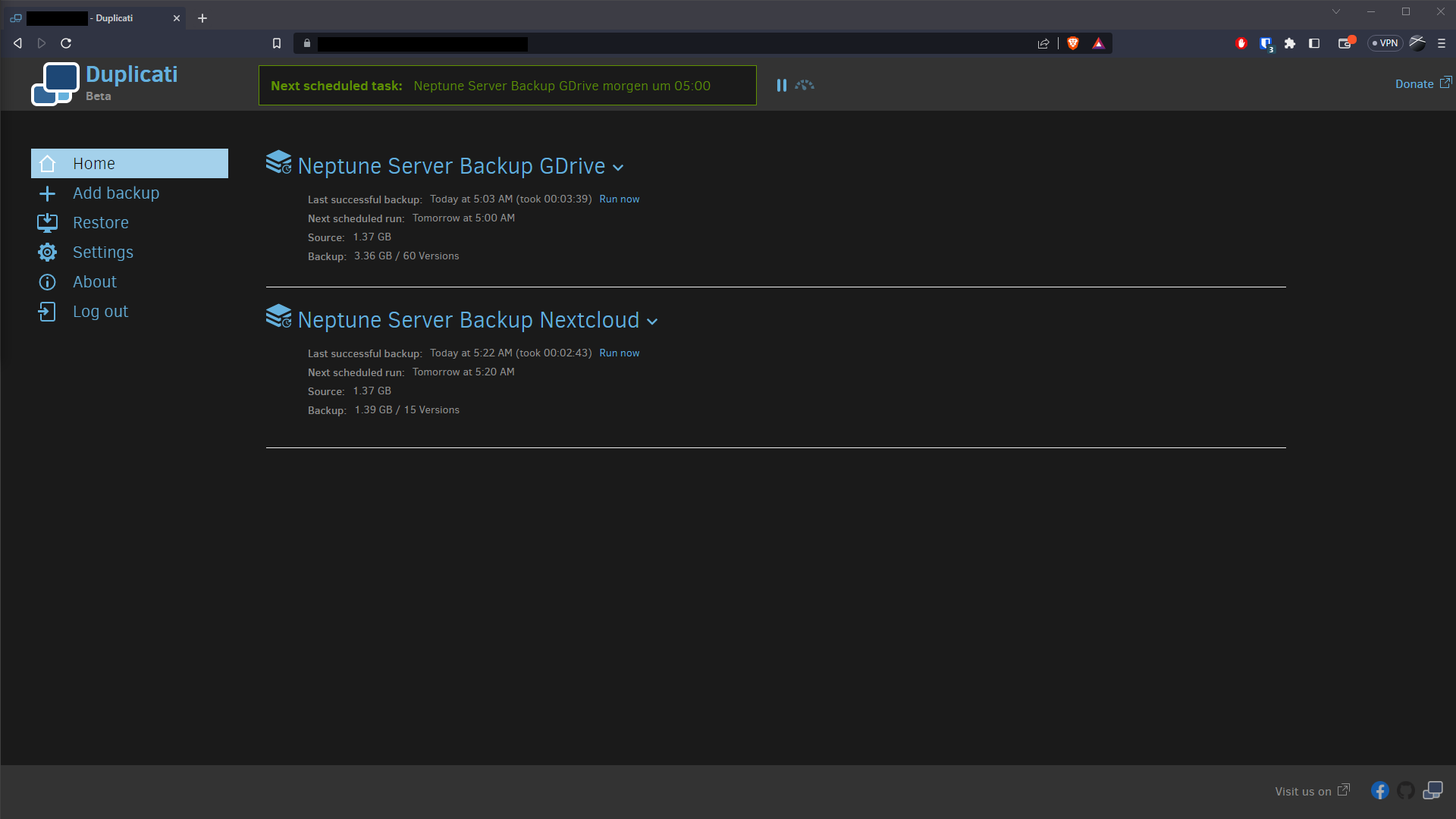Click the Add backup plus icon
Viewport: 1456px width, 819px height.
pyautogui.click(x=47, y=193)
